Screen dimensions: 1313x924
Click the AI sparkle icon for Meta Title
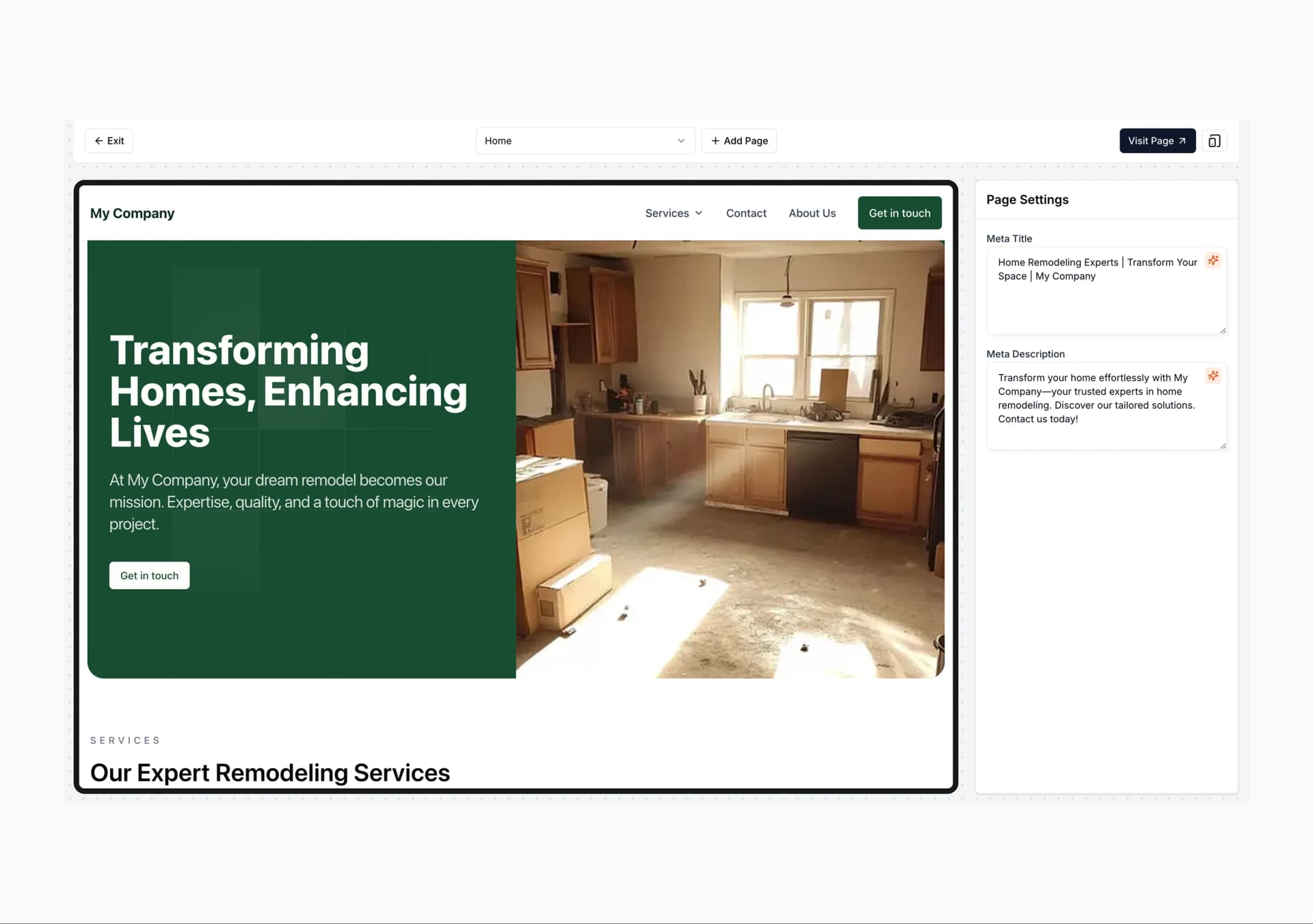tap(1212, 261)
